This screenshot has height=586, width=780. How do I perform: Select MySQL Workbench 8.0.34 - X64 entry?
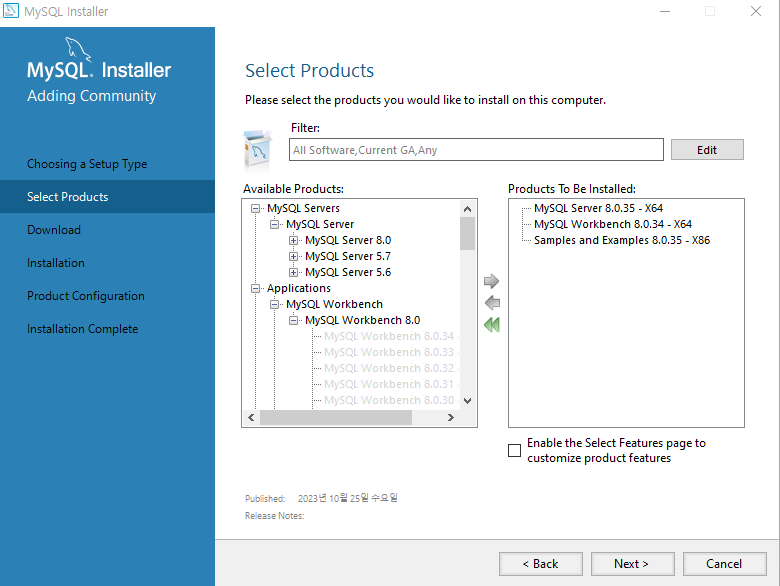(613, 224)
